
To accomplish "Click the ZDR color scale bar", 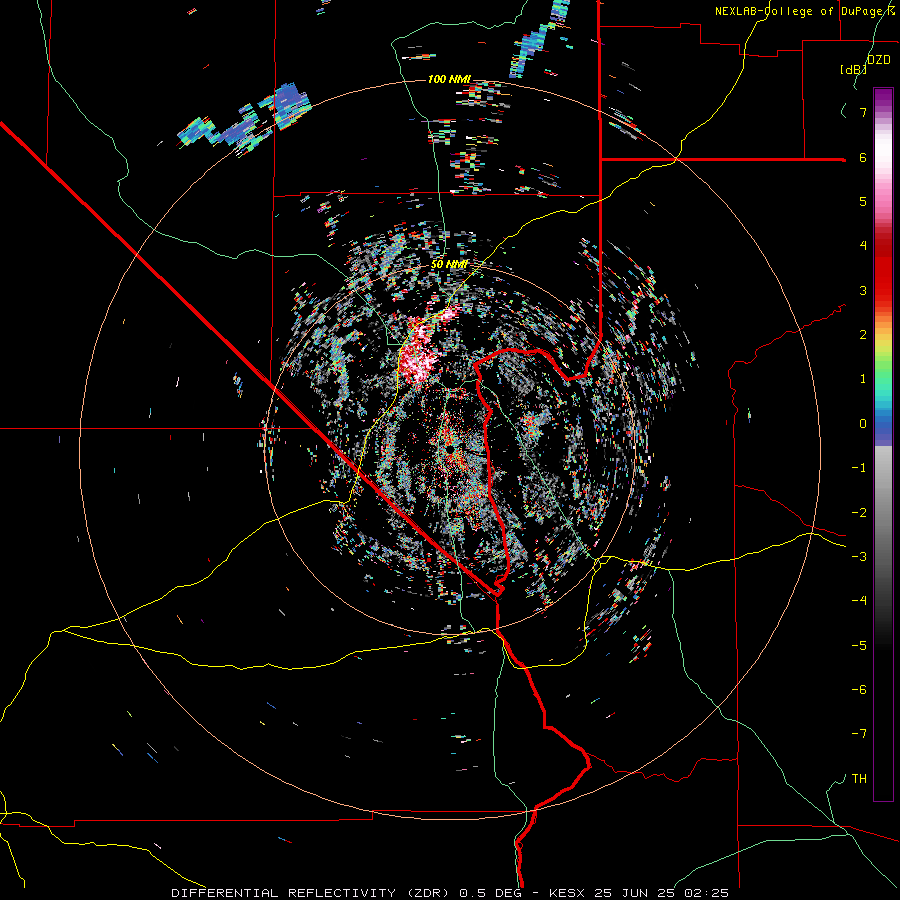I will click(883, 444).
